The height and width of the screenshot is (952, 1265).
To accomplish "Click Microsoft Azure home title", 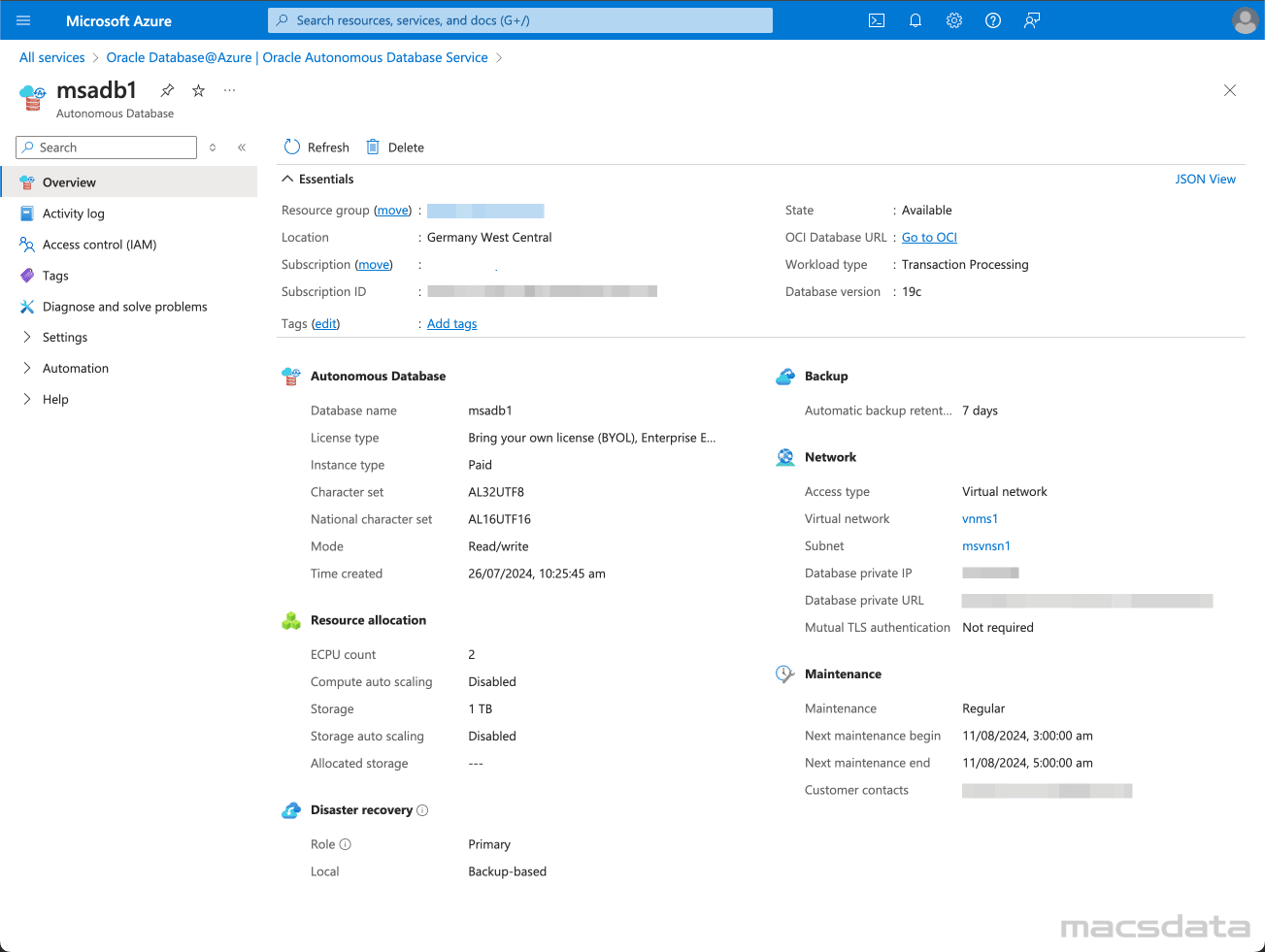I will click(x=118, y=20).
